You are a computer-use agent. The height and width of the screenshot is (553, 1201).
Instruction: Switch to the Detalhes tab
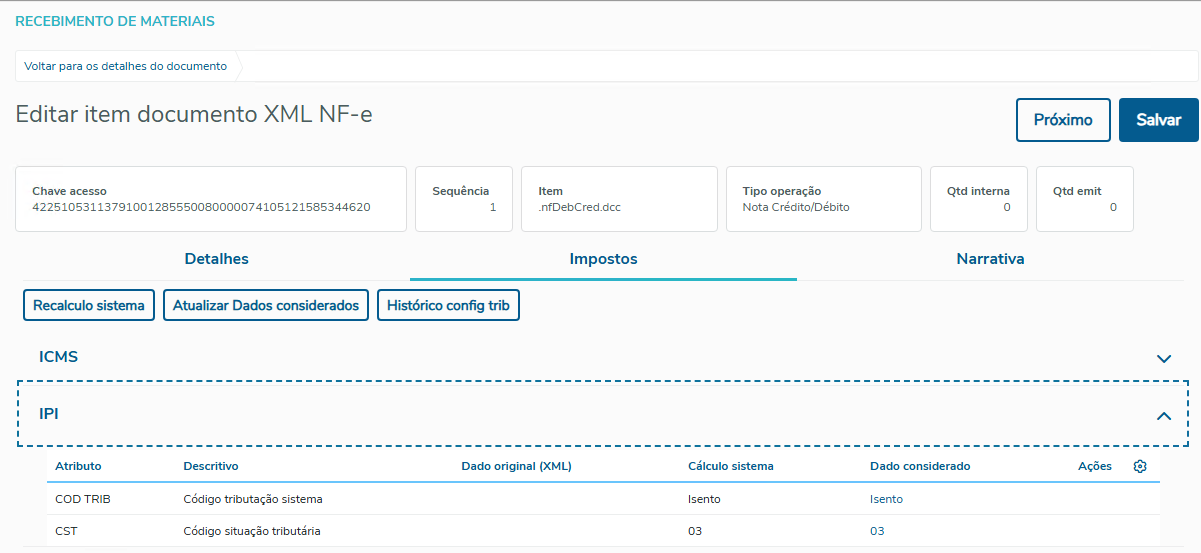216,259
